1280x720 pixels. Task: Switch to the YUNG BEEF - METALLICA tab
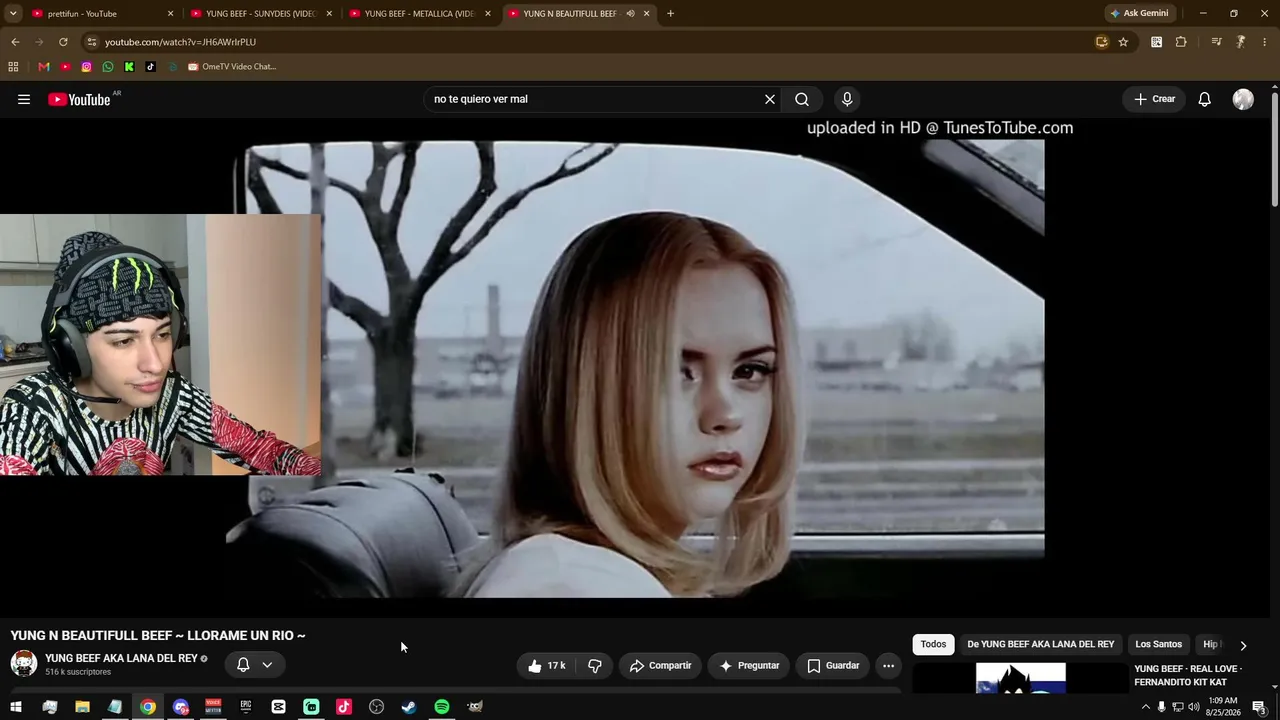coord(418,14)
